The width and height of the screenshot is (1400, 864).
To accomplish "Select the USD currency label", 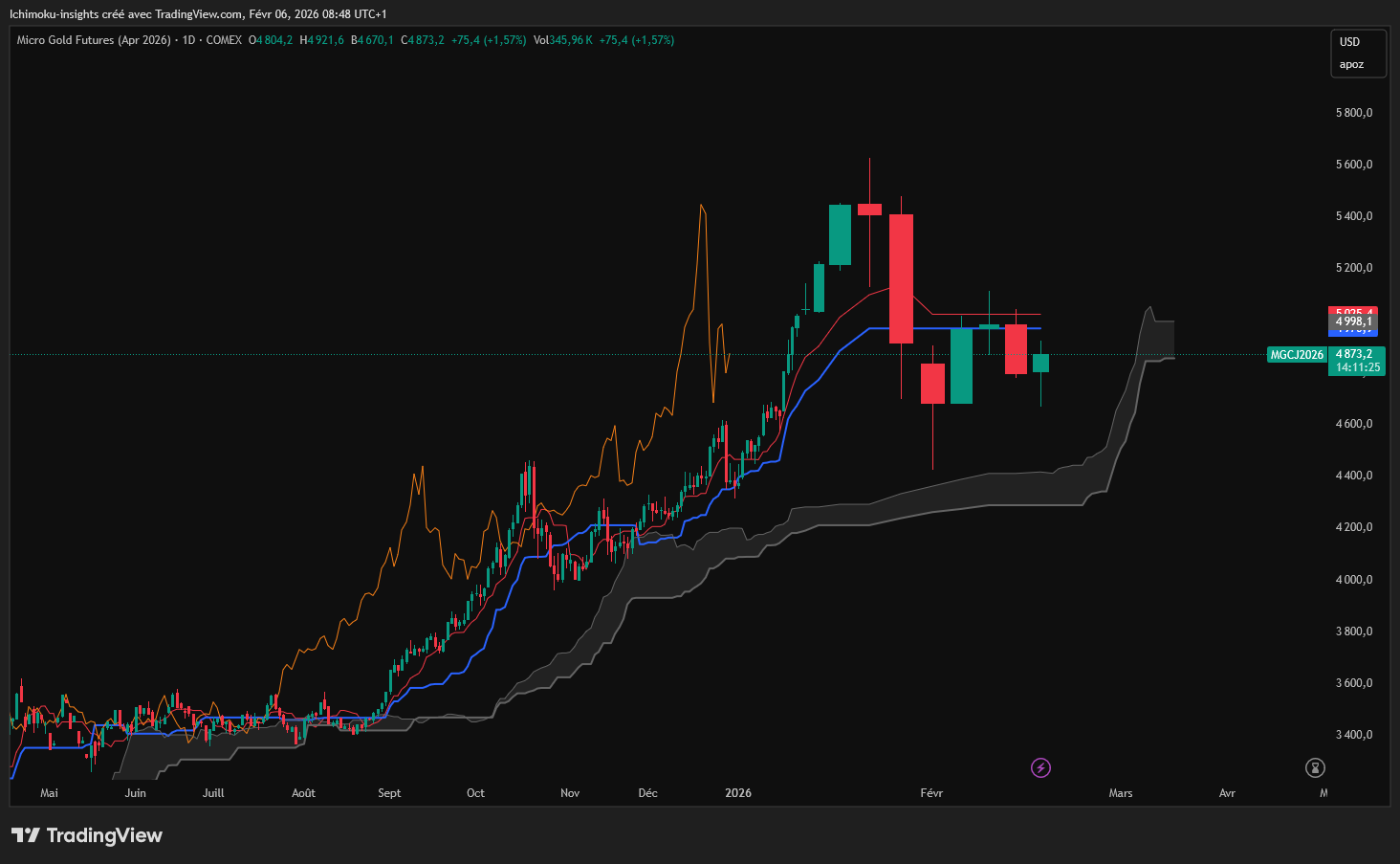I will pyautogui.click(x=1349, y=42).
